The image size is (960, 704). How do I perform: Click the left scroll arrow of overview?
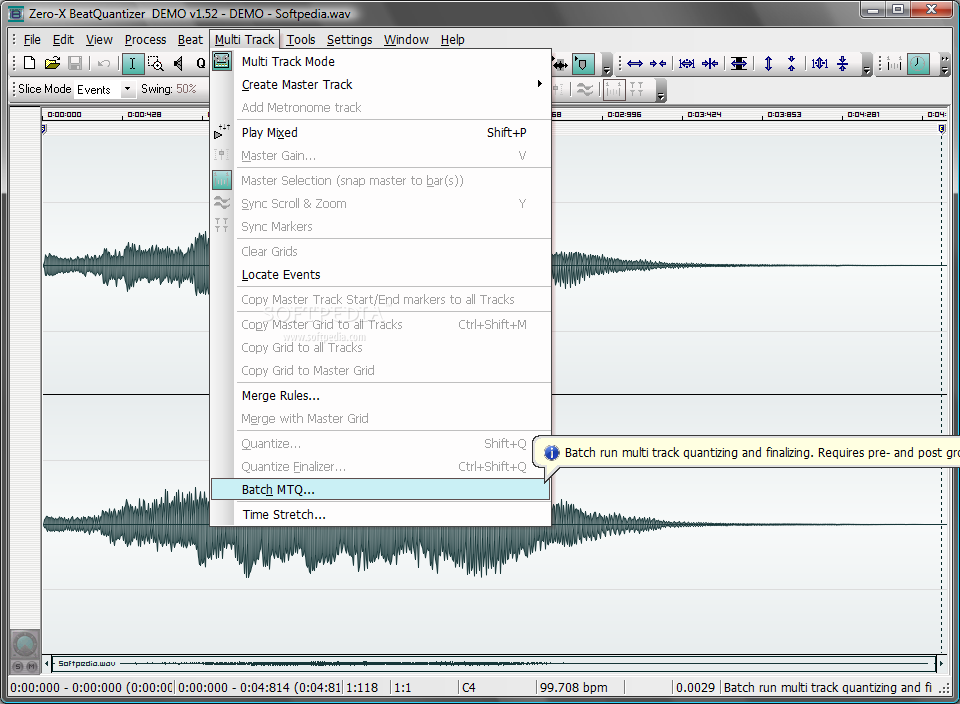pyautogui.click(x=47, y=664)
